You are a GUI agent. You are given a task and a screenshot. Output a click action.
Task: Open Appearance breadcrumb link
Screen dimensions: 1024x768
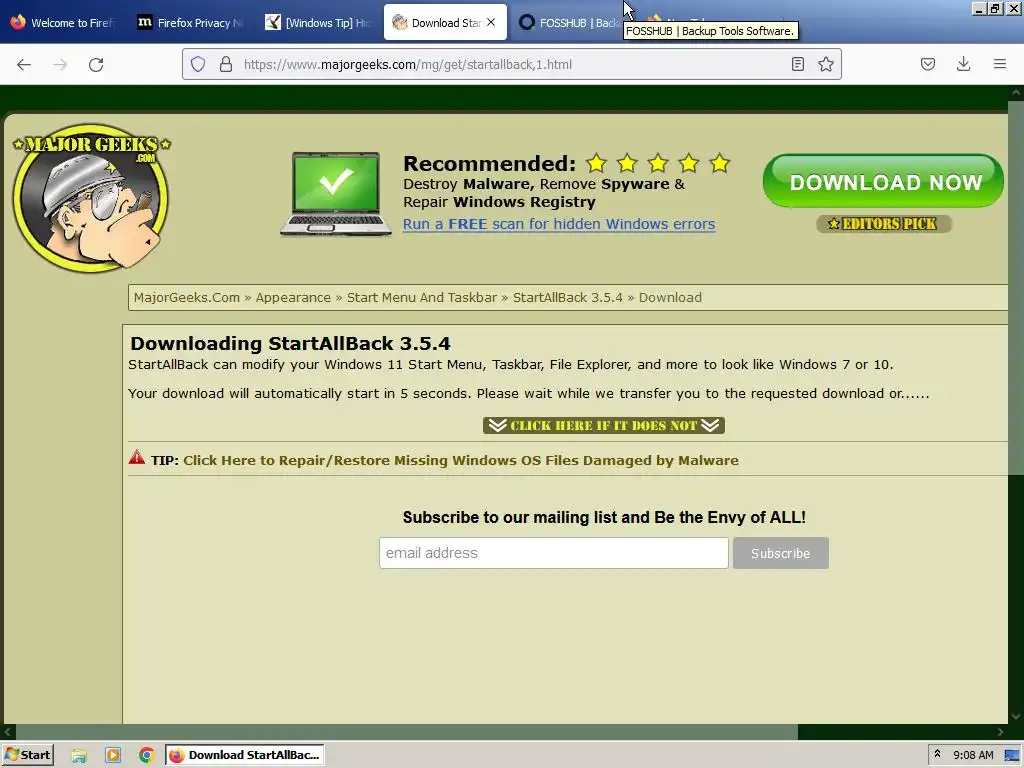293,298
